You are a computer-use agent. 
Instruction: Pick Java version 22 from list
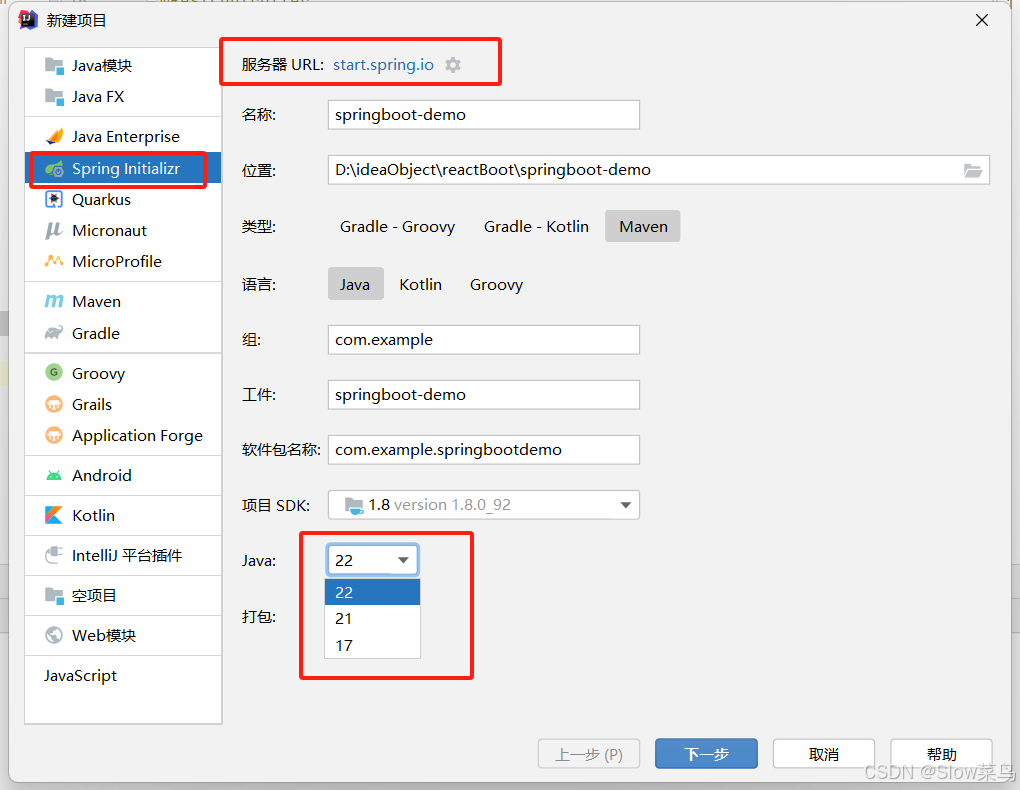(372, 592)
